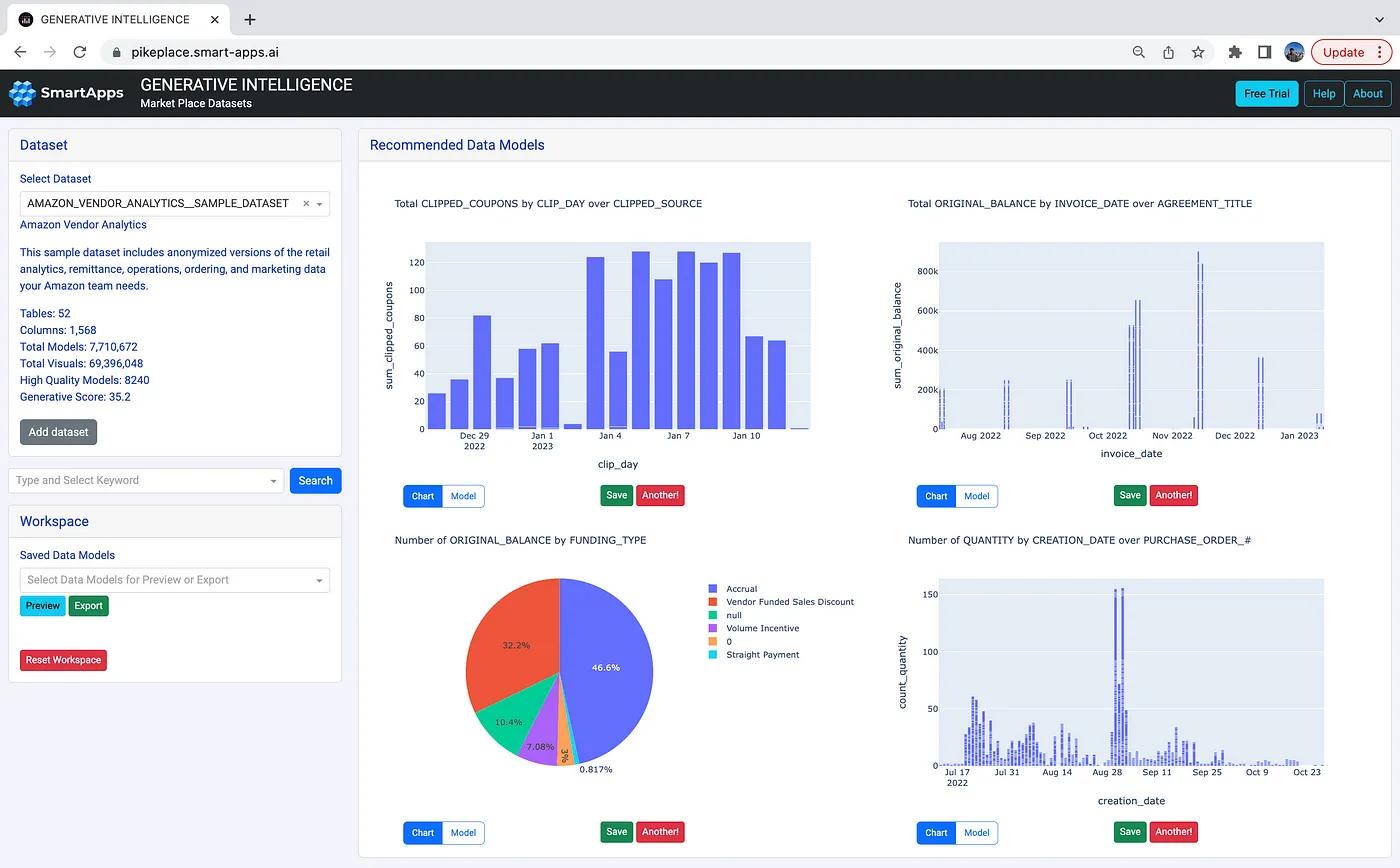Open the Type and Select Keyword dropdown
The width and height of the screenshot is (1400, 868).
pyautogui.click(x=274, y=481)
